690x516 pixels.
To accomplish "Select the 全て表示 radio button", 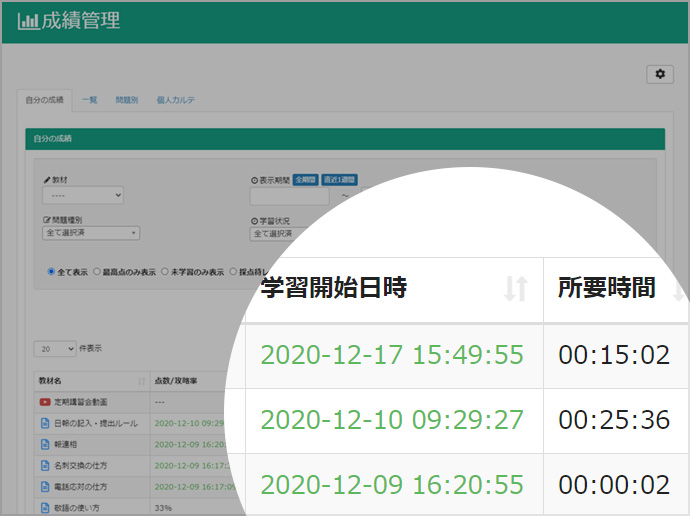I will coord(52,271).
